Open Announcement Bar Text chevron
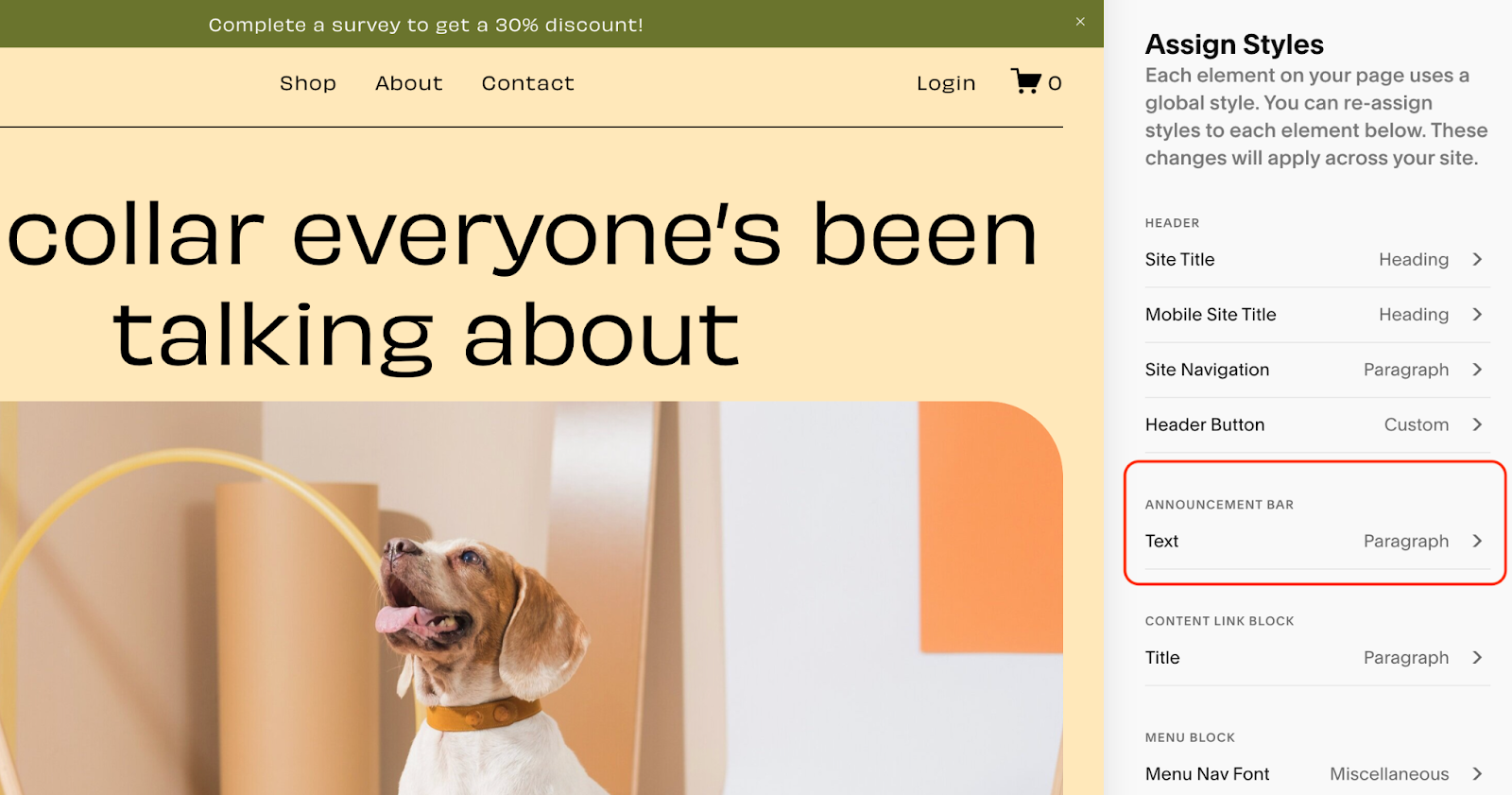 click(x=1477, y=541)
